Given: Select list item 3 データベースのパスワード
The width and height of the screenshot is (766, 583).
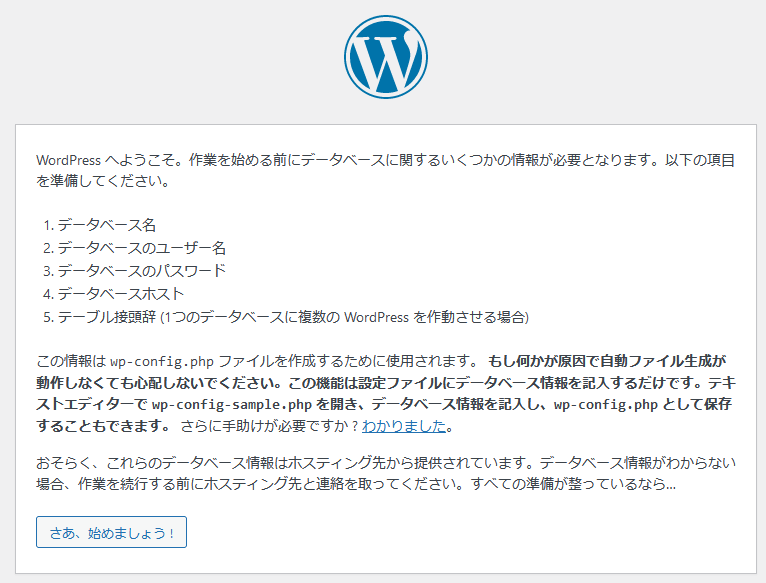Looking at the screenshot, I should click(x=134, y=271).
